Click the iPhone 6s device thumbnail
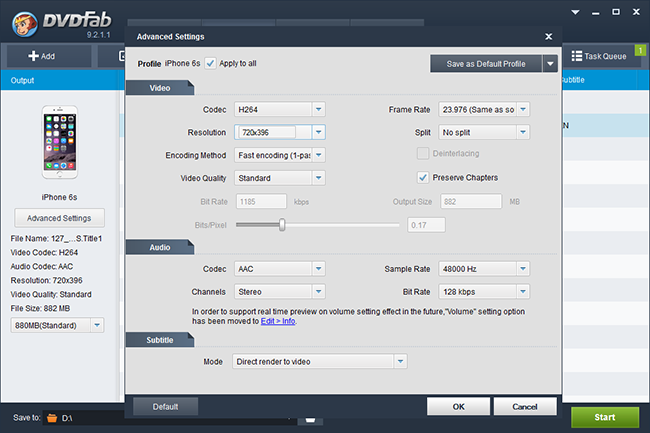This screenshot has width=650, height=433. (x=60, y=142)
